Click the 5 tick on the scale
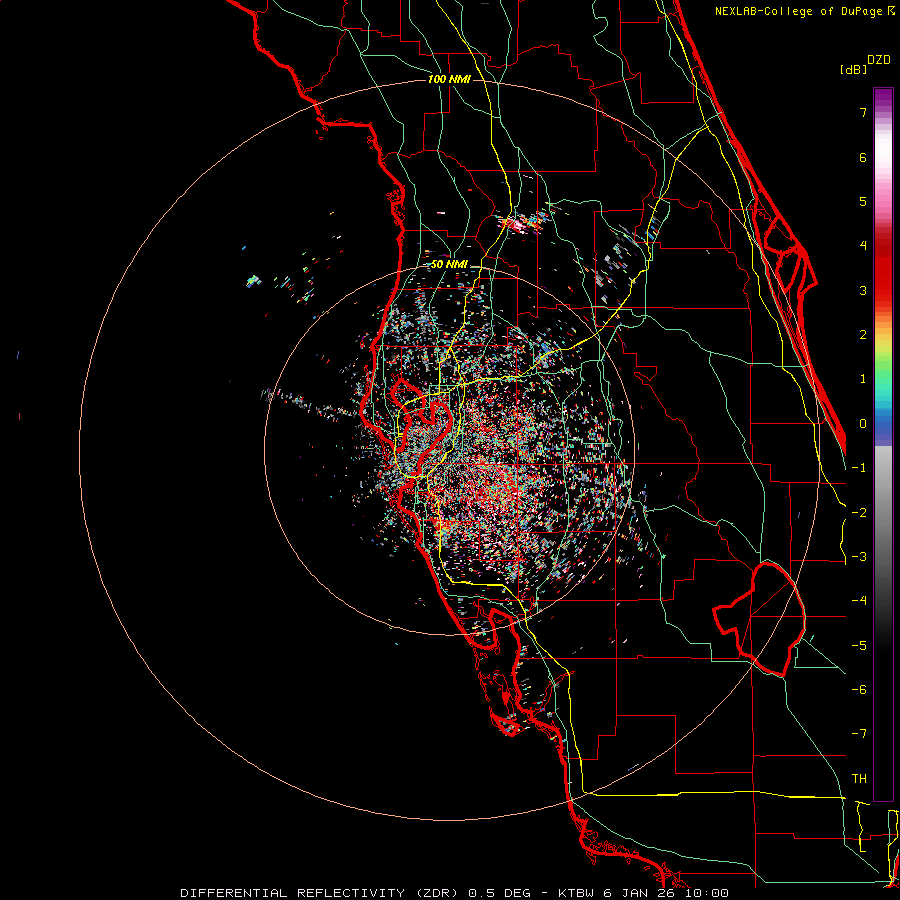Image resolution: width=900 pixels, height=900 pixels. [x=863, y=201]
